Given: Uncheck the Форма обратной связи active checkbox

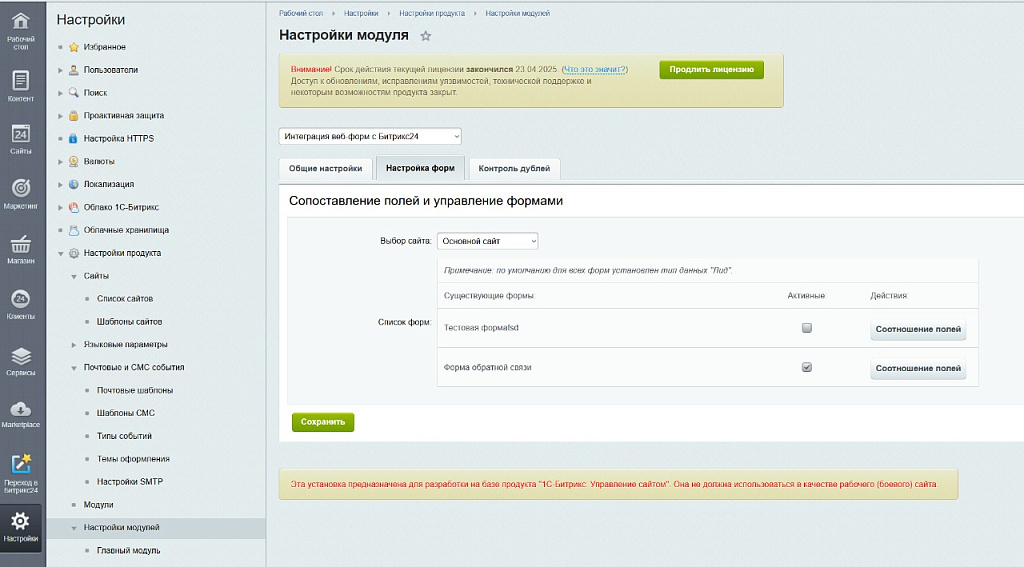Looking at the screenshot, I should click(807, 367).
